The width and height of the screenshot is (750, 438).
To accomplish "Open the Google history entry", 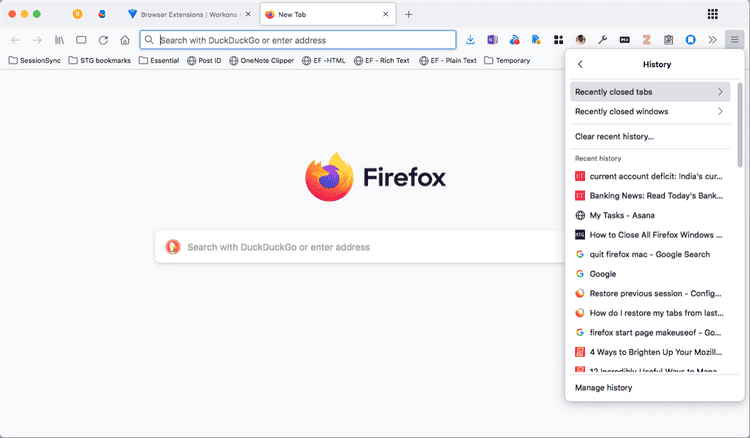I will [x=650, y=274].
